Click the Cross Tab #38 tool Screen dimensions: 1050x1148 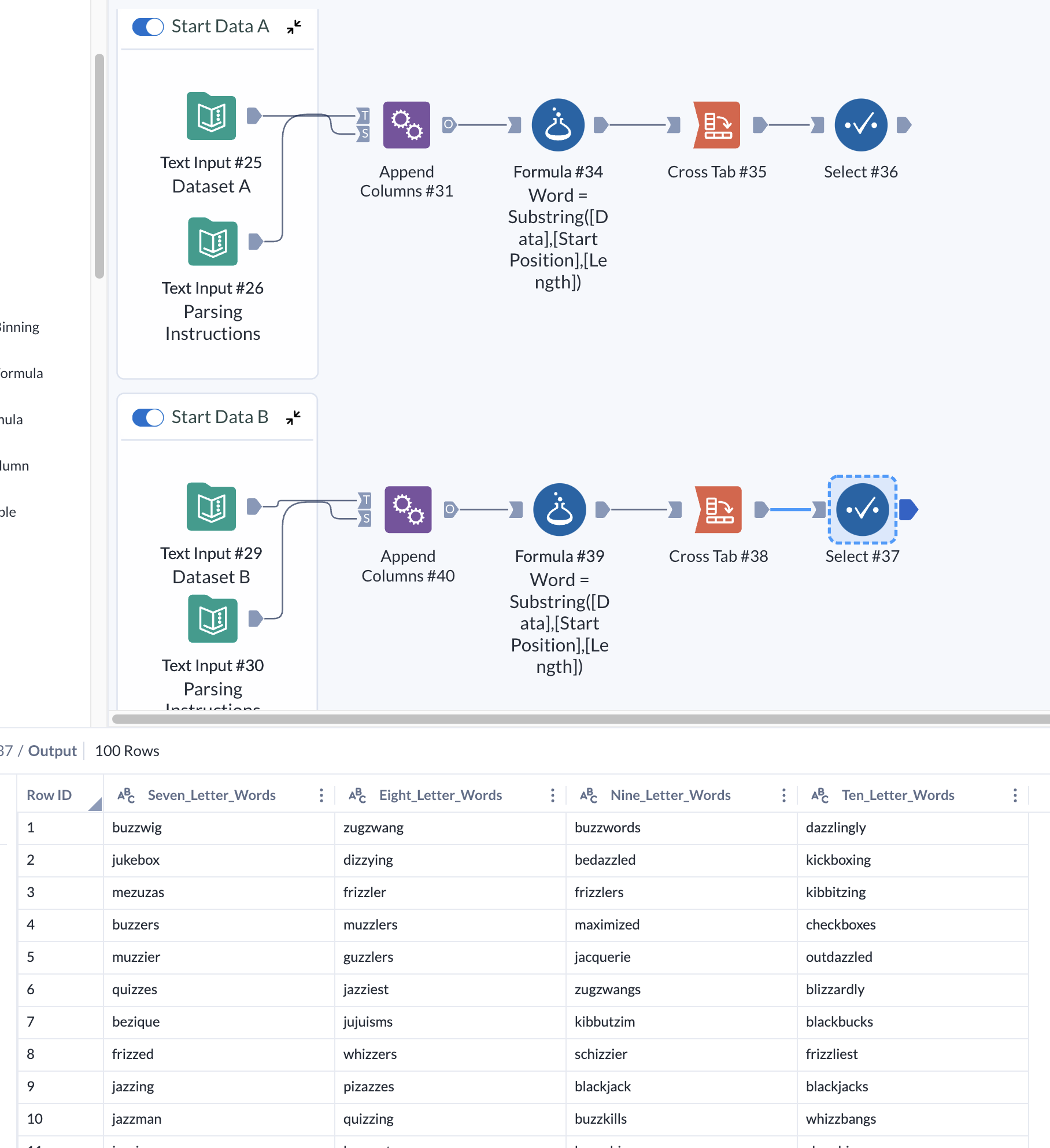(x=718, y=510)
